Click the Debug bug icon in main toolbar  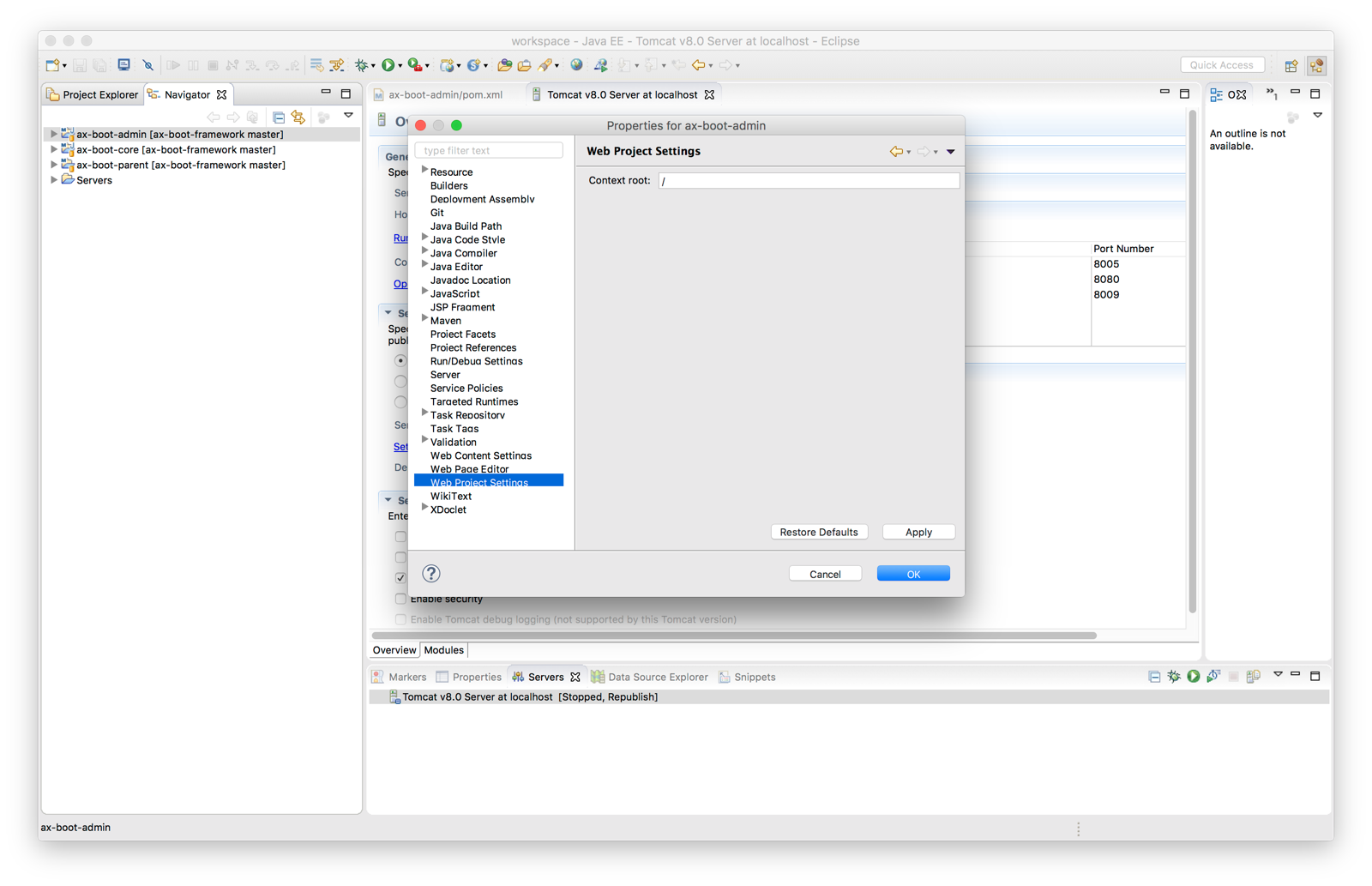(x=362, y=65)
